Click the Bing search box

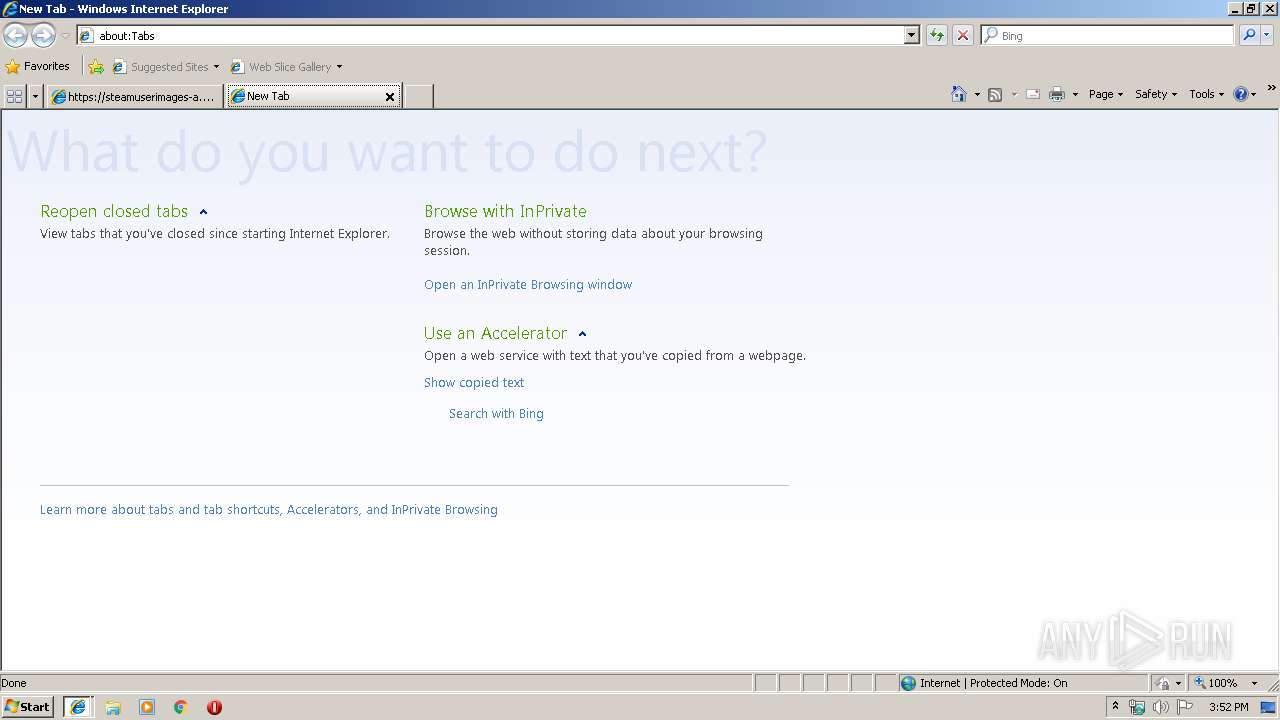click(1107, 35)
